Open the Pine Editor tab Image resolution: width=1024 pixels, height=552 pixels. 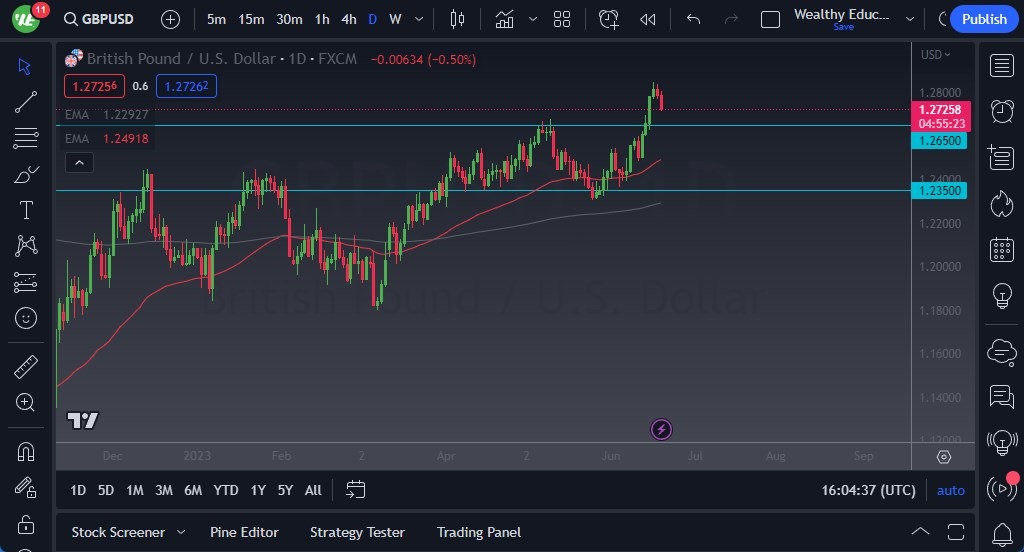(x=244, y=532)
